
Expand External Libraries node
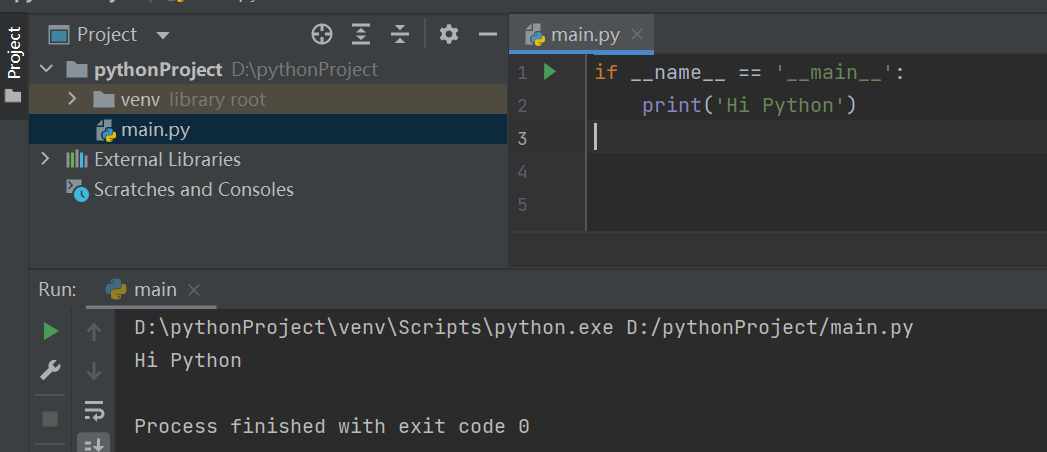coord(44,159)
